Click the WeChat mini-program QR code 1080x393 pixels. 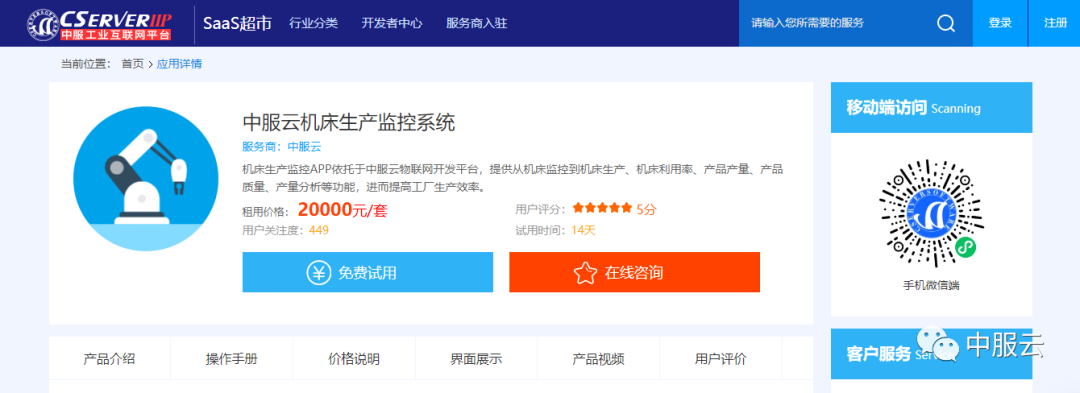[x=931, y=213]
